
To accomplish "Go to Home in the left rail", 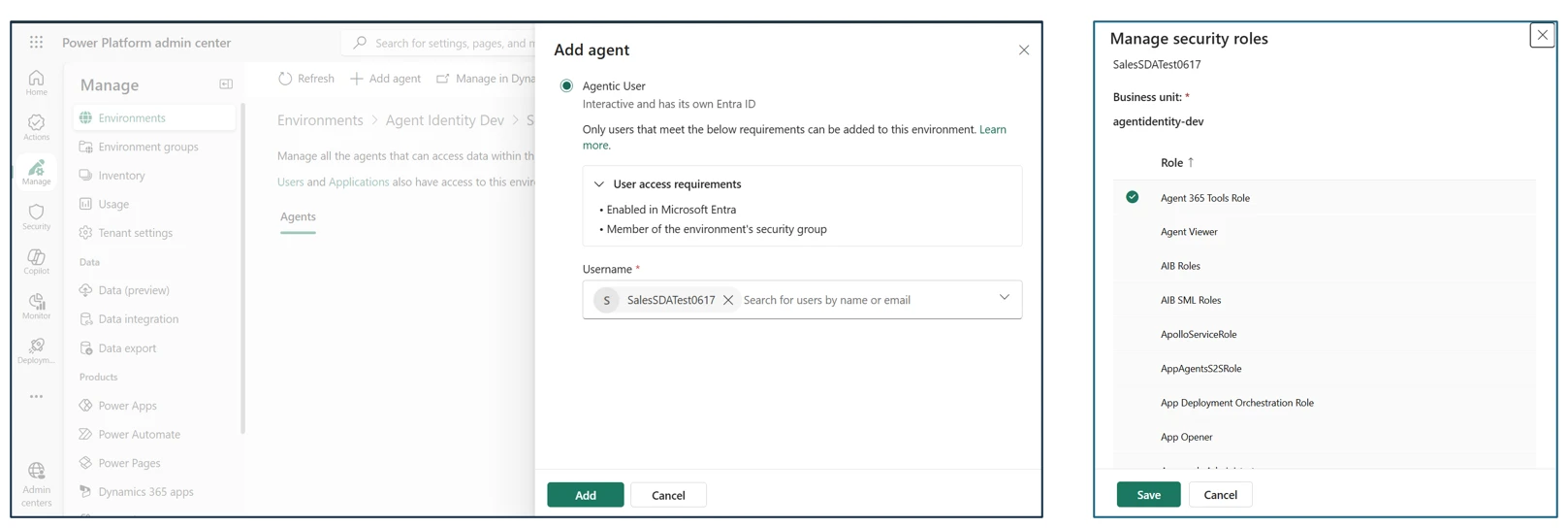I will tap(36, 82).
